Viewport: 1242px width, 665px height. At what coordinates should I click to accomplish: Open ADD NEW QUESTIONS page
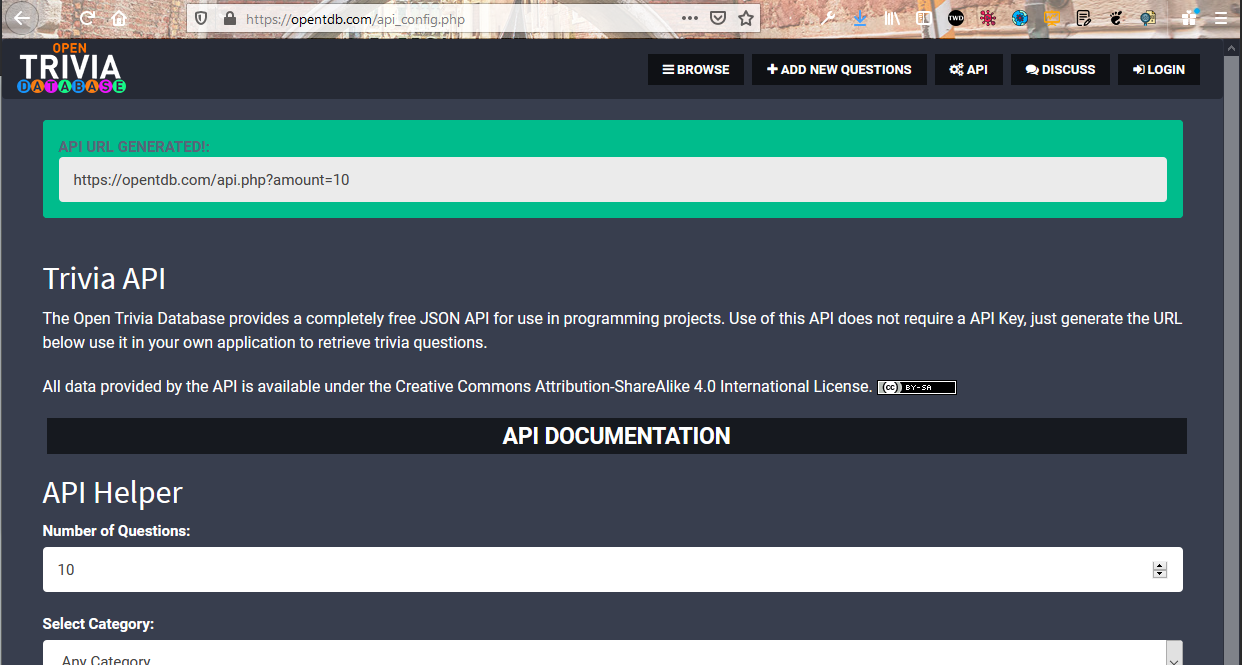[x=839, y=70]
